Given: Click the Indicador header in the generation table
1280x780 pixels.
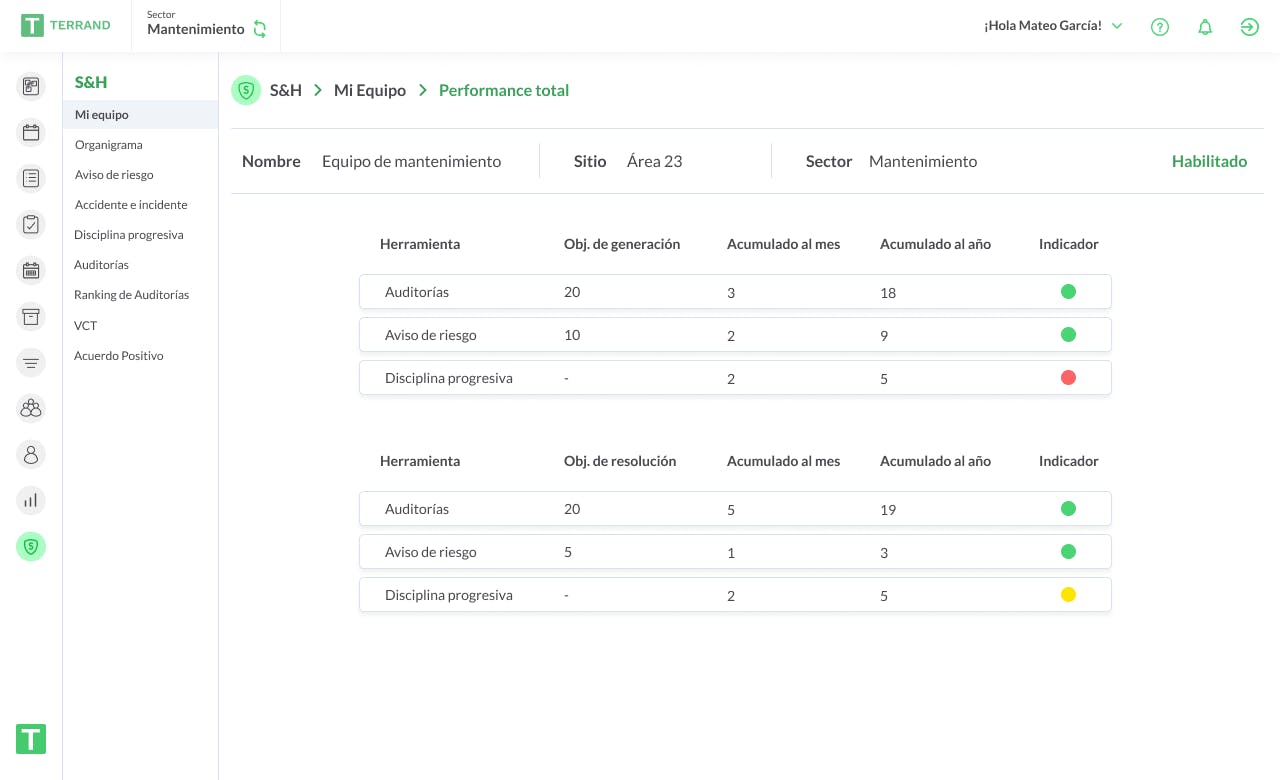Looking at the screenshot, I should [1068, 244].
